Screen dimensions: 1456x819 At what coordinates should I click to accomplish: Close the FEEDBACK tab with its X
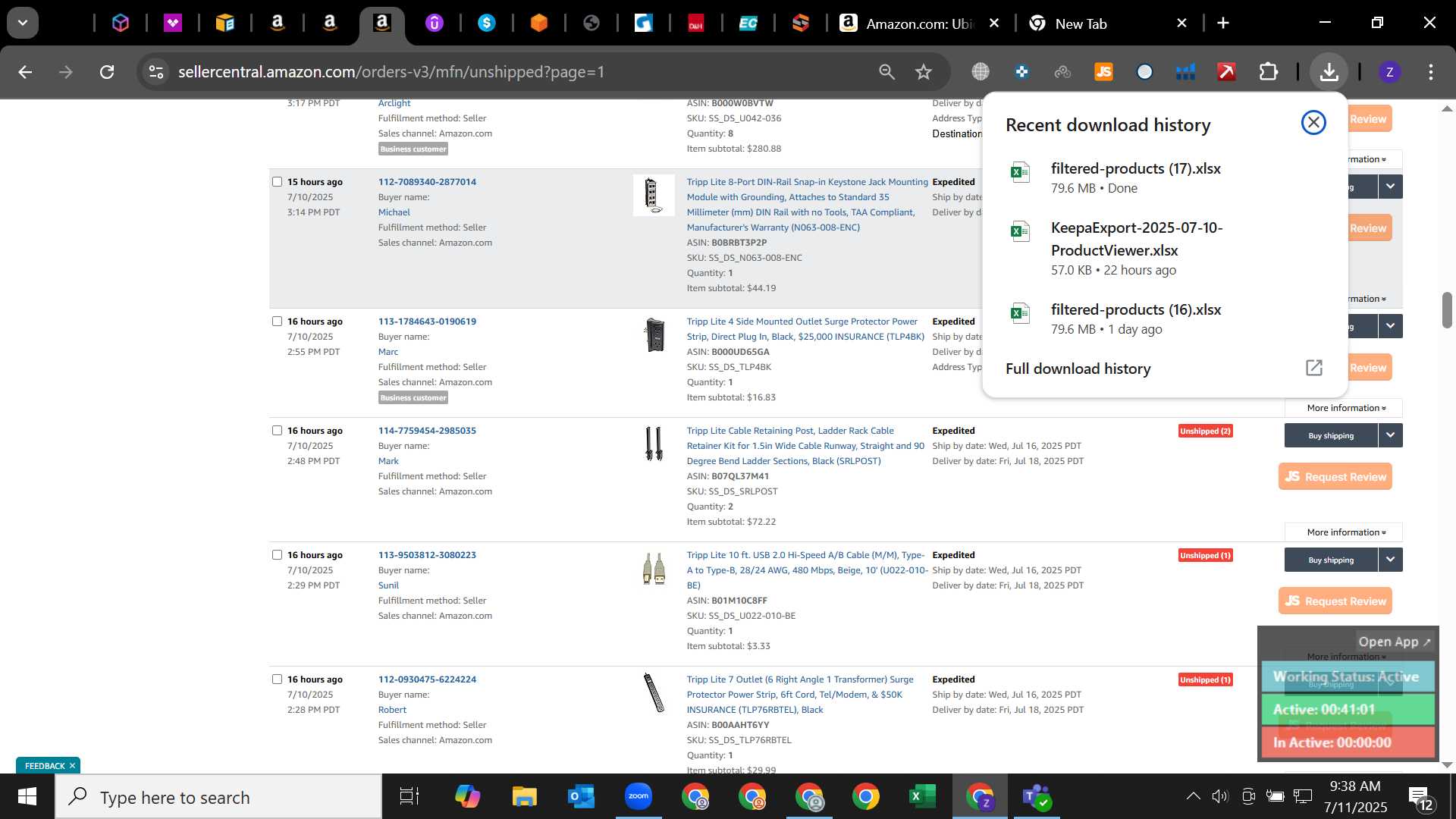pyautogui.click(x=72, y=766)
